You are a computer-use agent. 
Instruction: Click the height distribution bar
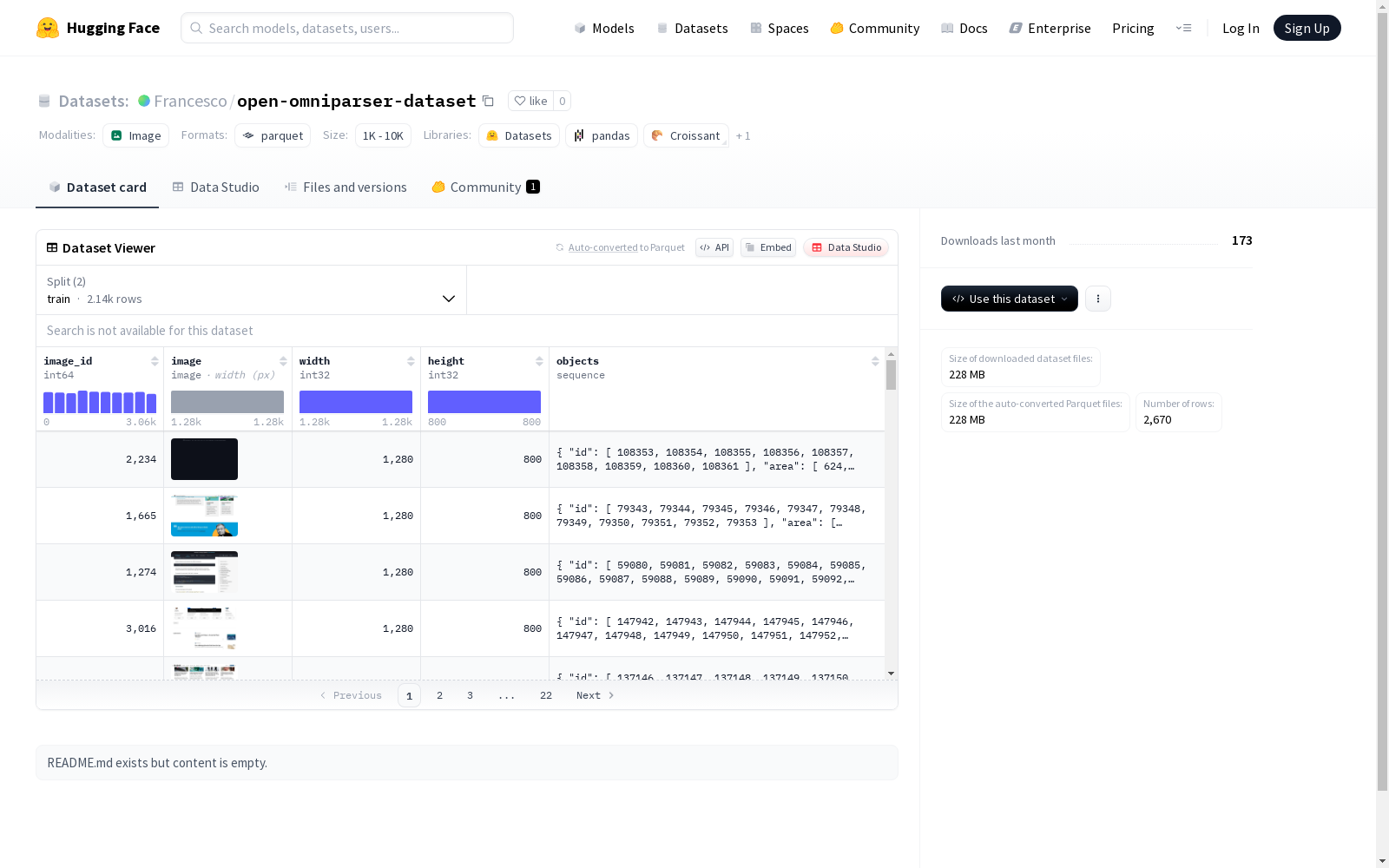point(484,402)
